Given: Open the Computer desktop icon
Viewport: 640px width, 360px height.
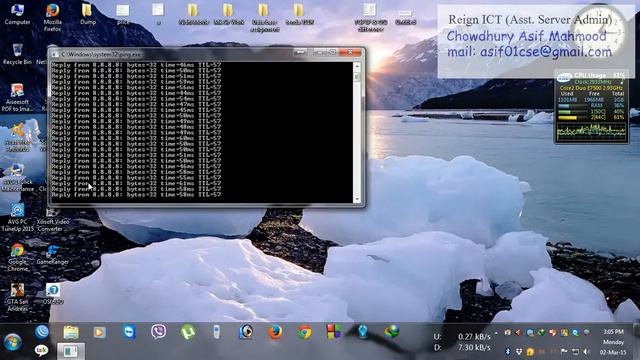Looking at the screenshot, I should (x=17, y=13).
